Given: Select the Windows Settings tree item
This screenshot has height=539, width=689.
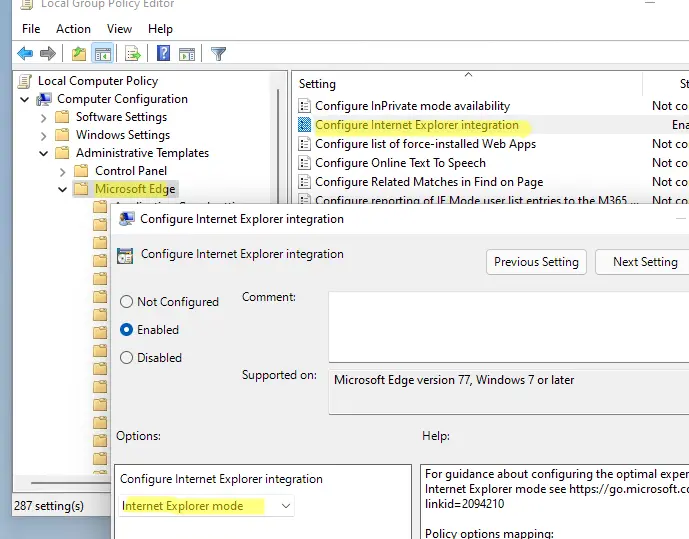Looking at the screenshot, I should coord(123,135).
